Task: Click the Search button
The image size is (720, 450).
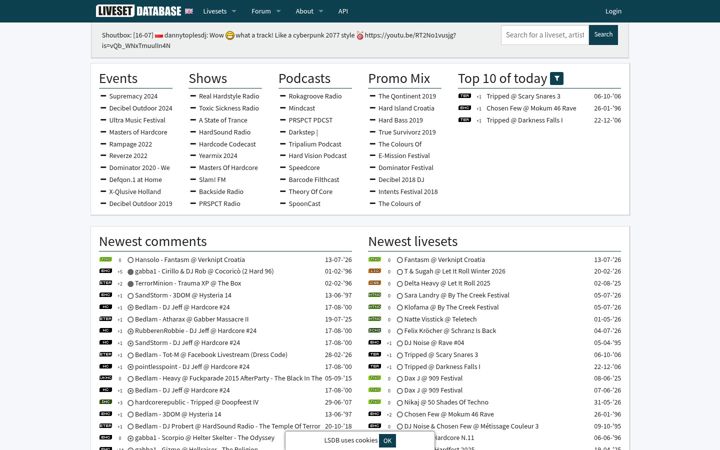Action: click(603, 35)
